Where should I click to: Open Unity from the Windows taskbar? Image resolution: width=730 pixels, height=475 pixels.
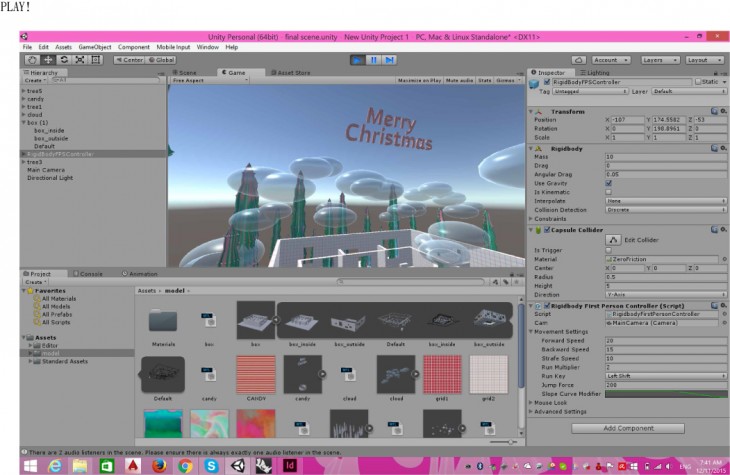tap(238, 466)
